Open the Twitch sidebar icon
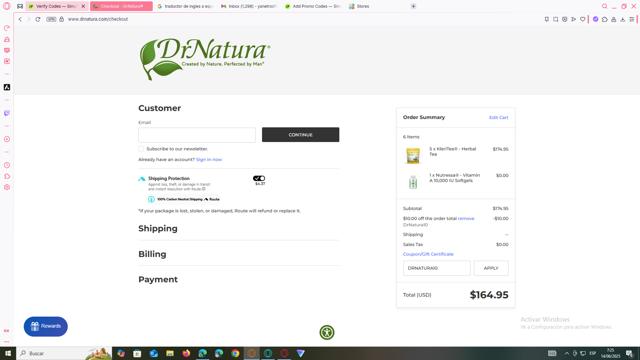The width and height of the screenshot is (640, 360). tap(7, 113)
